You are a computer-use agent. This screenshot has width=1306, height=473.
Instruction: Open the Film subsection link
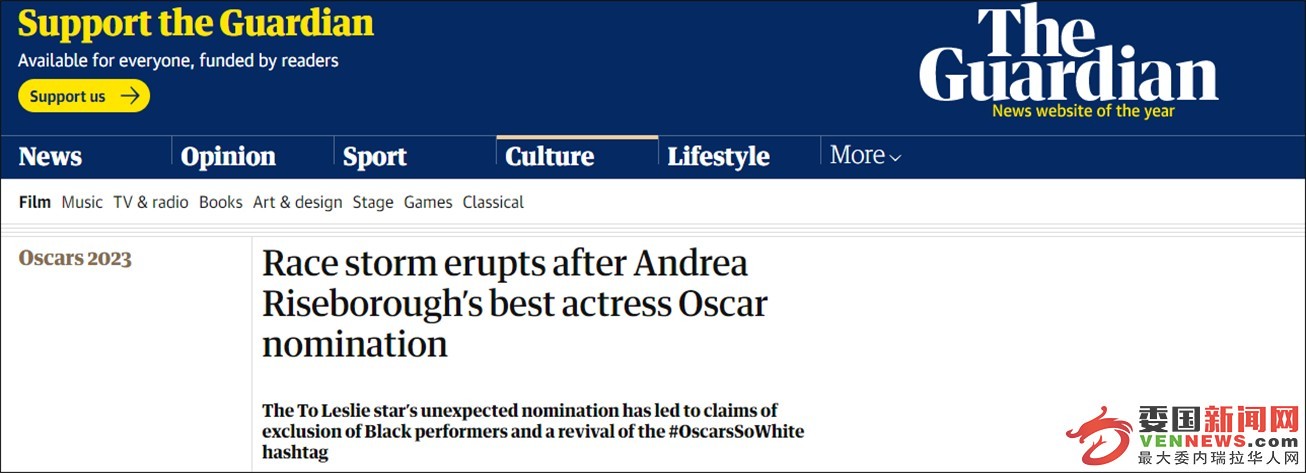point(35,202)
